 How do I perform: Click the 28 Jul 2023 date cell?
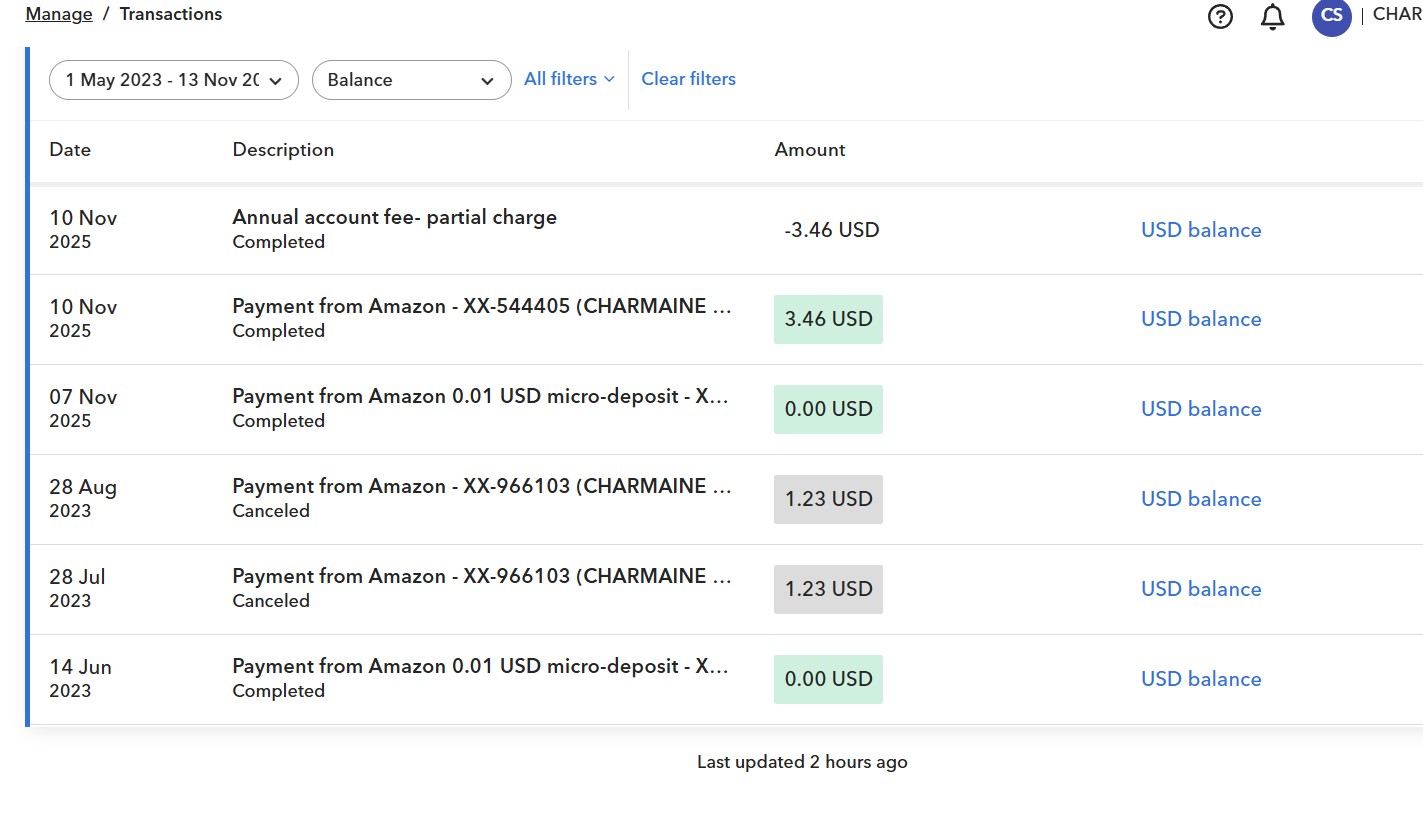(77, 588)
